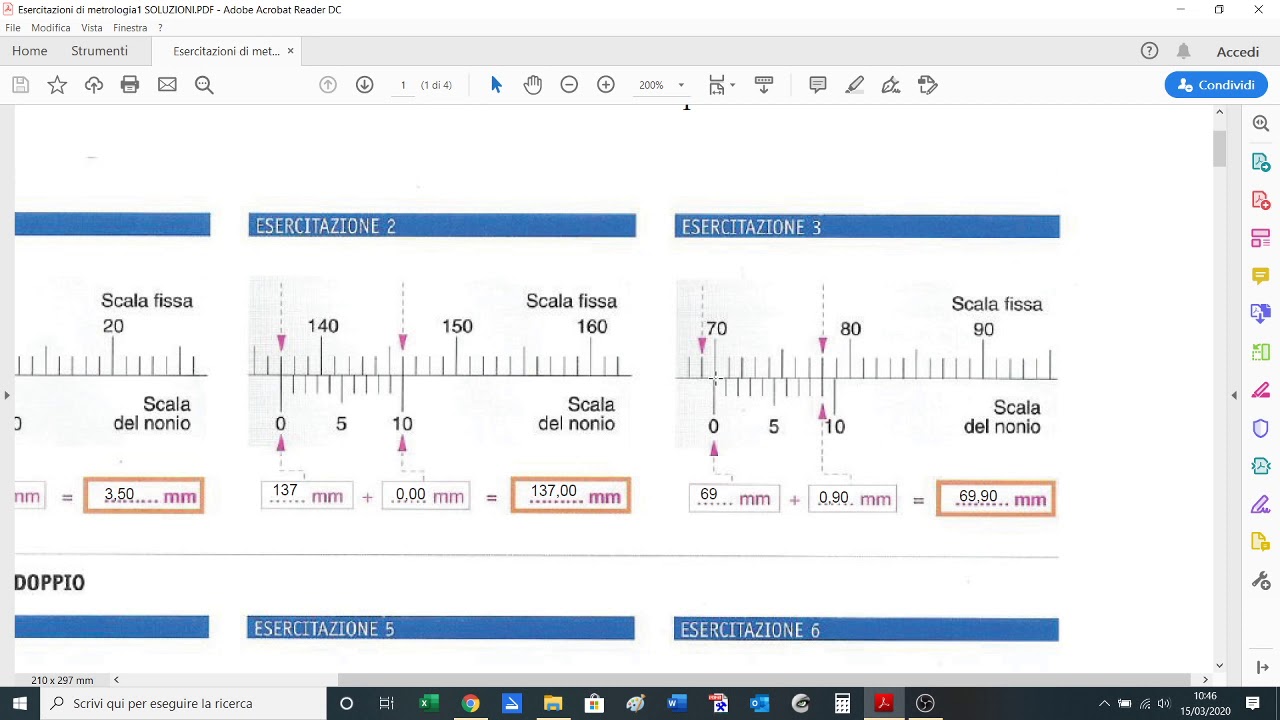Zoom out with the minus circle
Screen dimensions: 1280x720
click(x=569, y=85)
